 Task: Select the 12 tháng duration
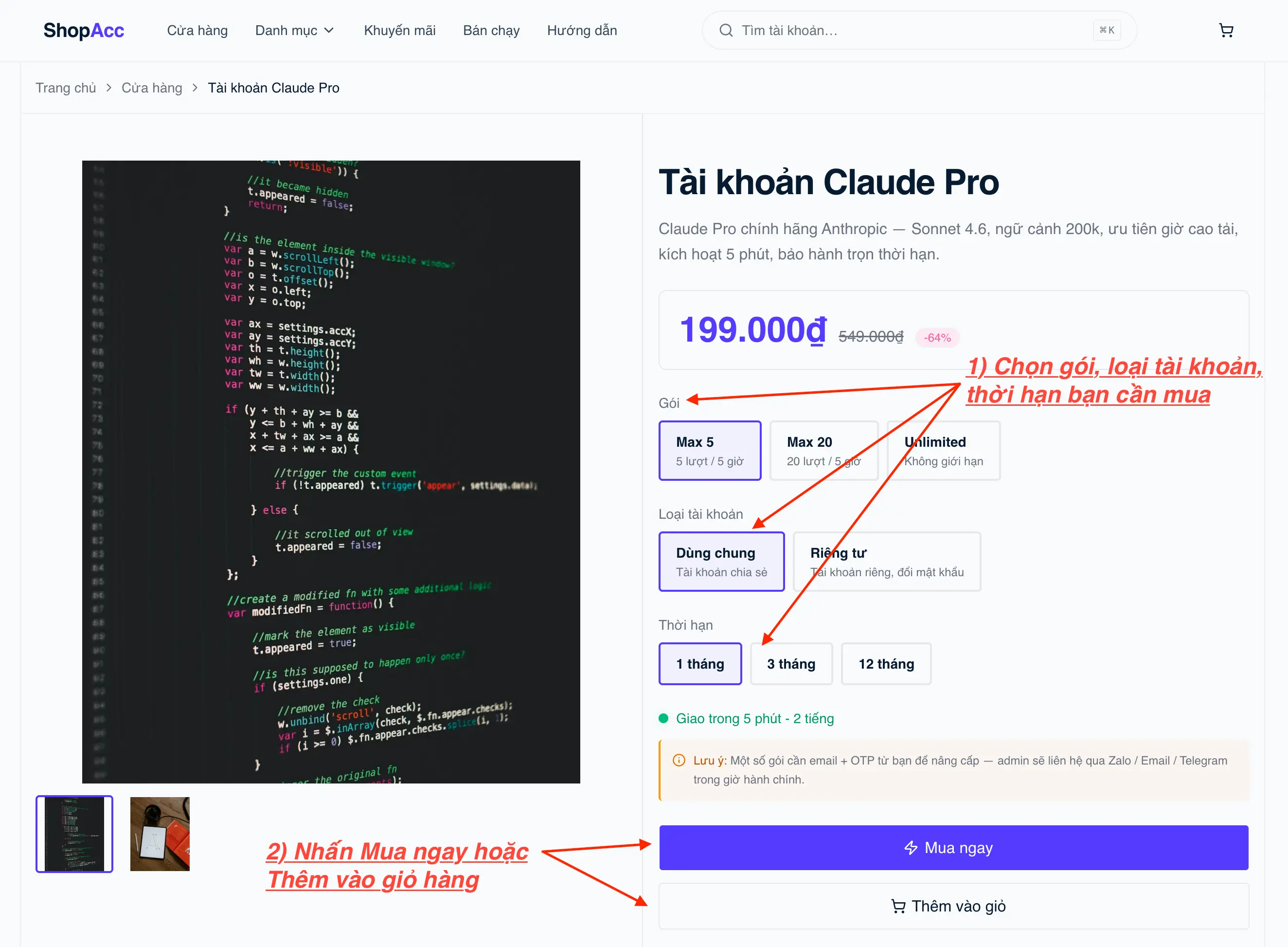point(886,664)
